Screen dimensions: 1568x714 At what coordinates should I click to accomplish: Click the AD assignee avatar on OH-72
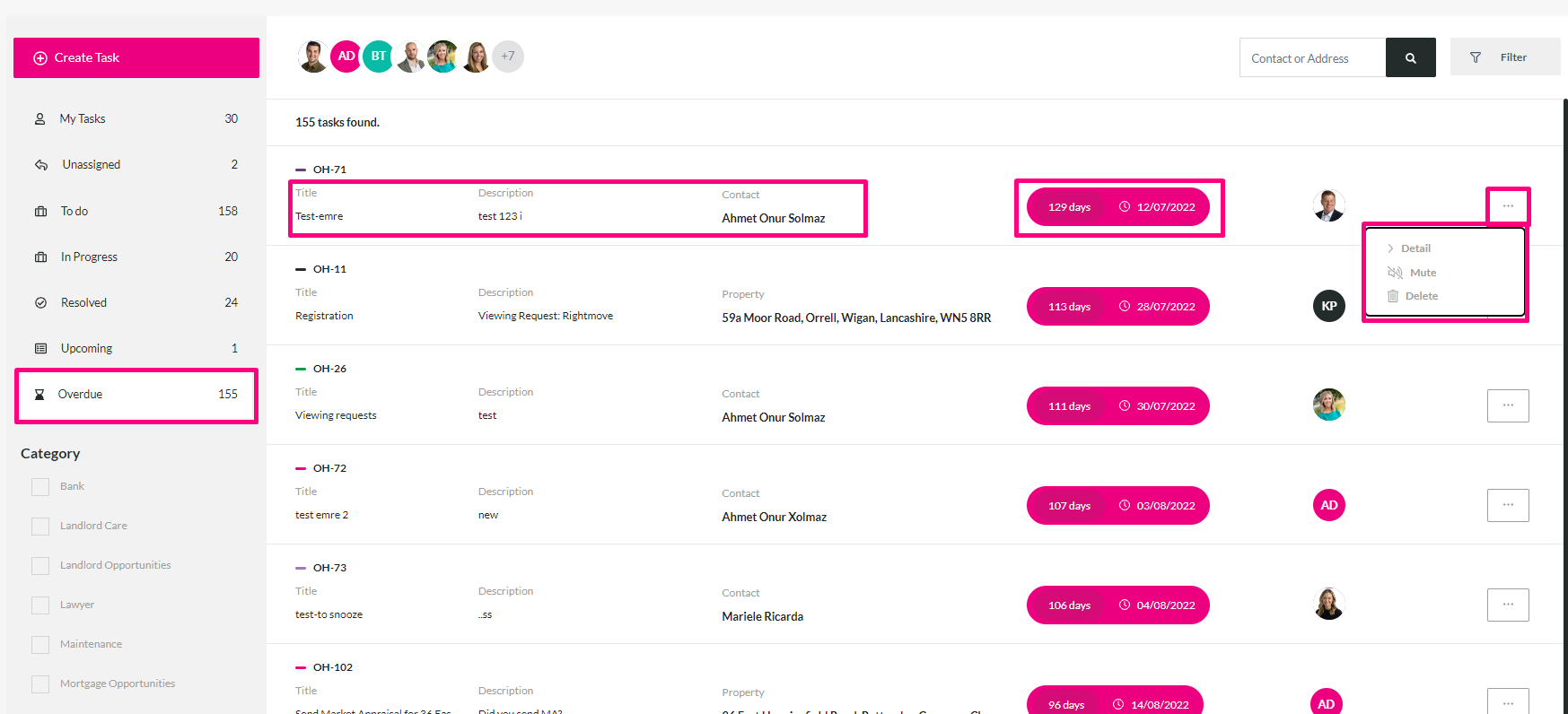(1329, 505)
